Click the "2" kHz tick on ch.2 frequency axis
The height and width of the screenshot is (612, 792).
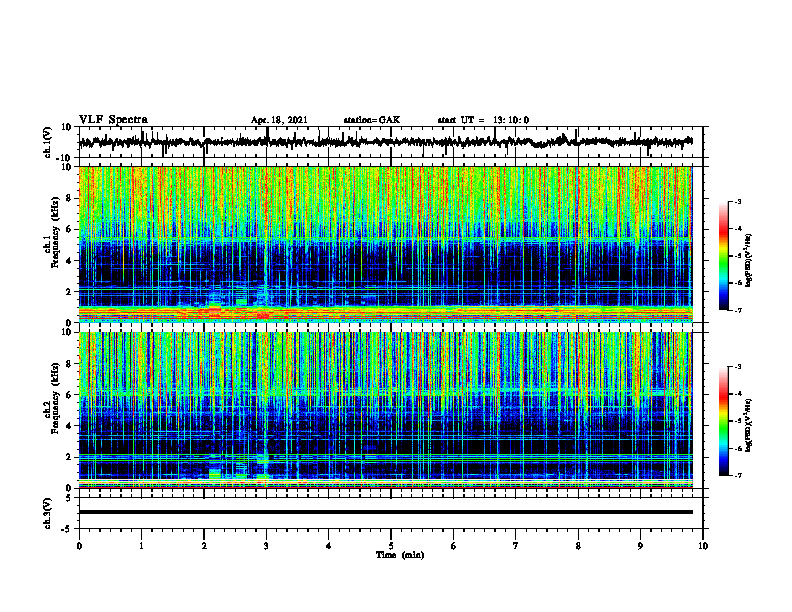[70, 457]
